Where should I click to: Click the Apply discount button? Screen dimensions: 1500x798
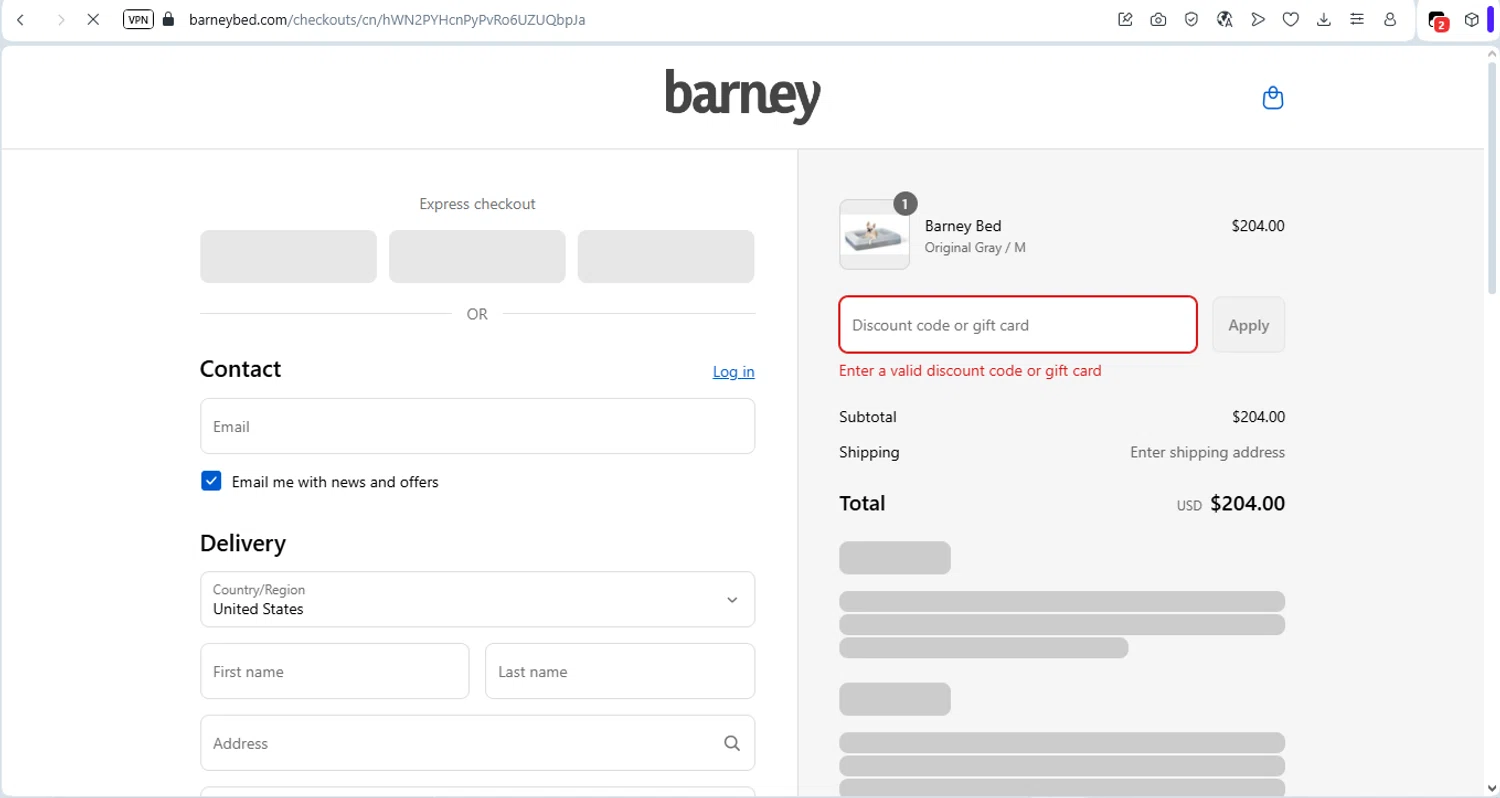pos(1248,325)
